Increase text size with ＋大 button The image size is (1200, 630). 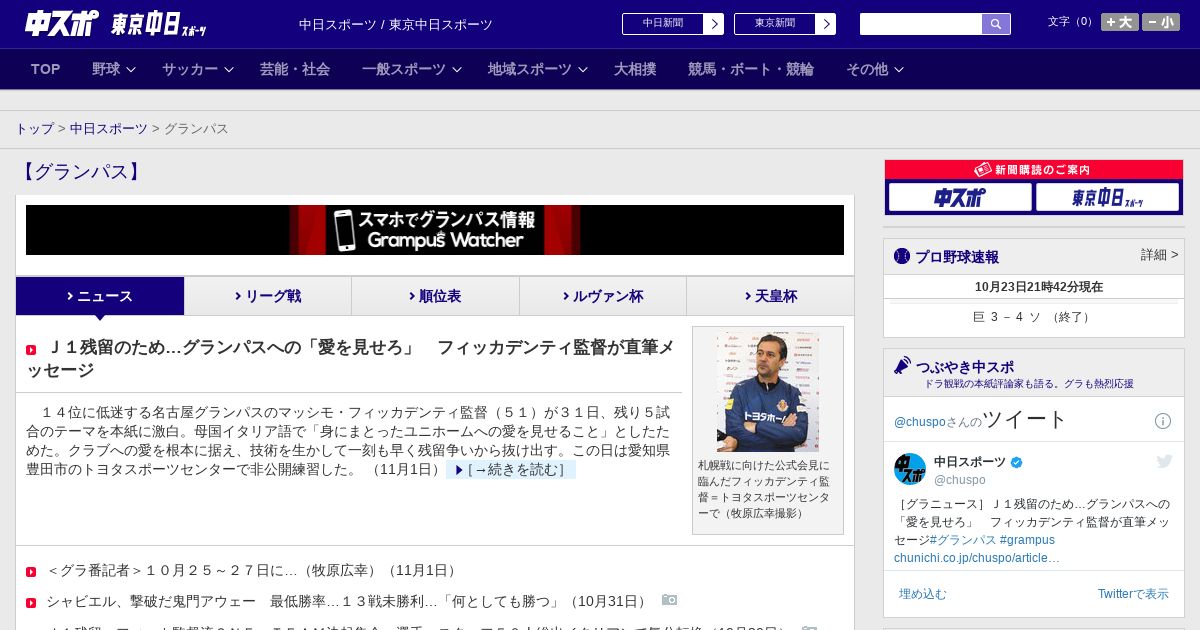[x=1120, y=22]
